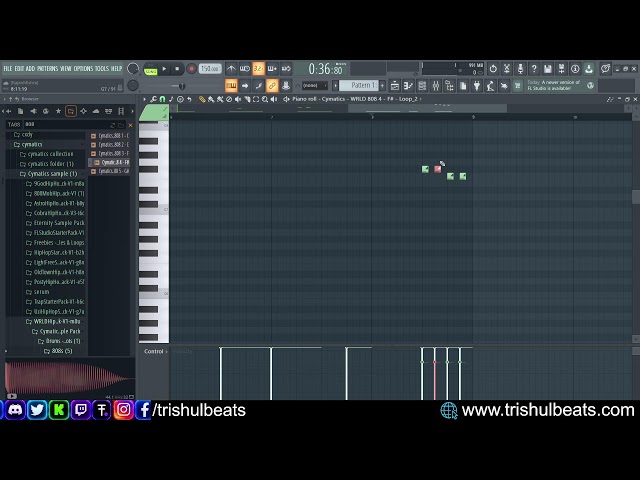640x480 pixels.
Task: Toggle blend recording overdub button
Action: (272, 69)
